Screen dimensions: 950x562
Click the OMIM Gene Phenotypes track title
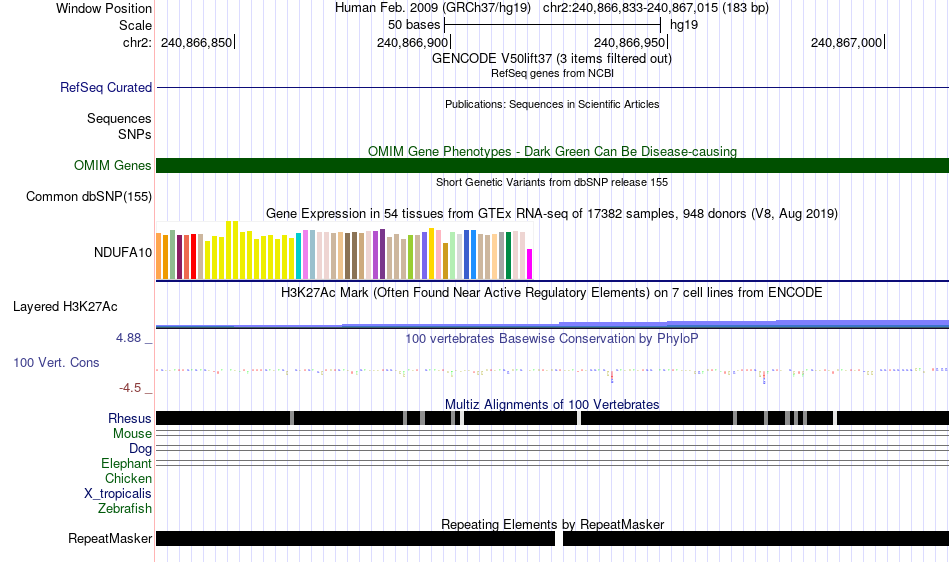point(552,151)
